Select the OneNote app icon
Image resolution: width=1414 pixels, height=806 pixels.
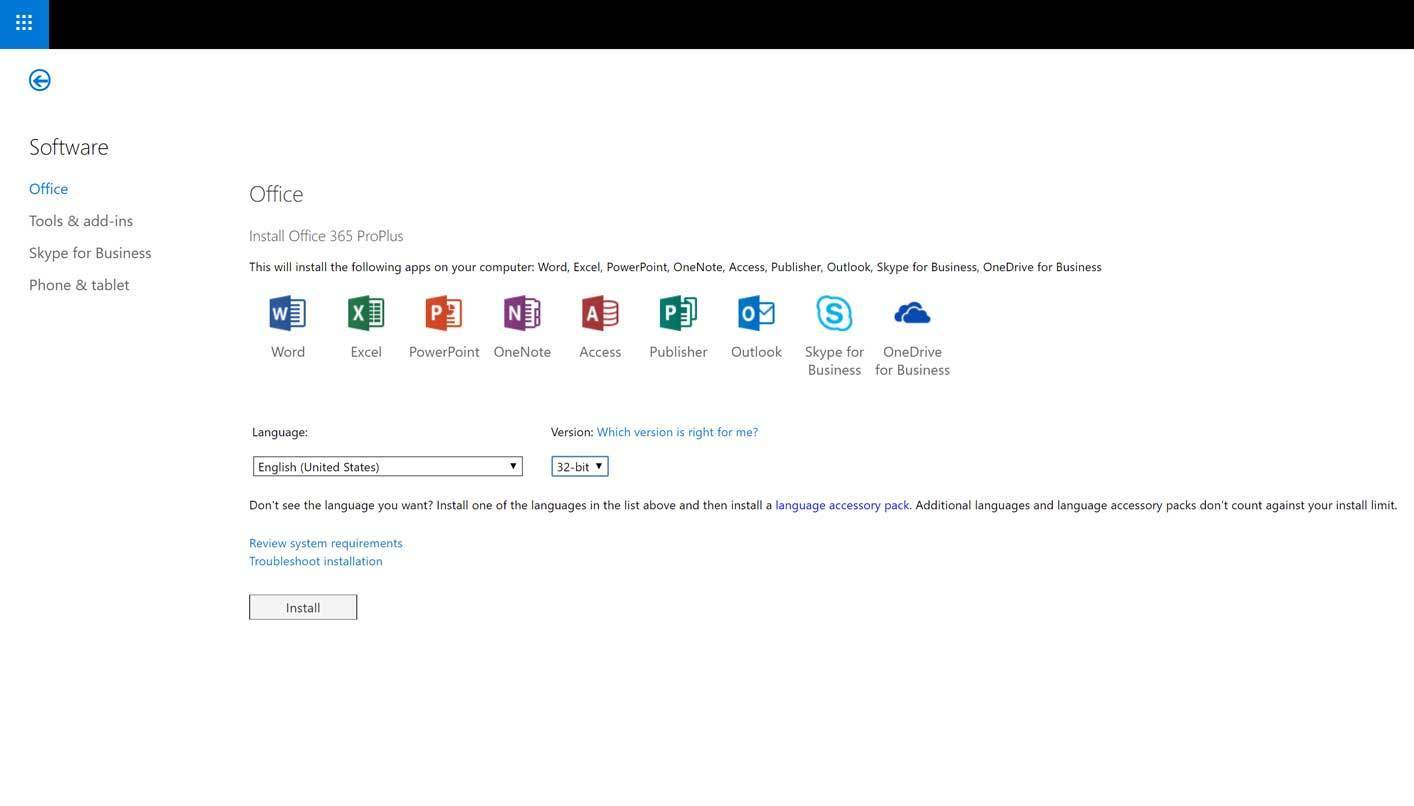(522, 312)
